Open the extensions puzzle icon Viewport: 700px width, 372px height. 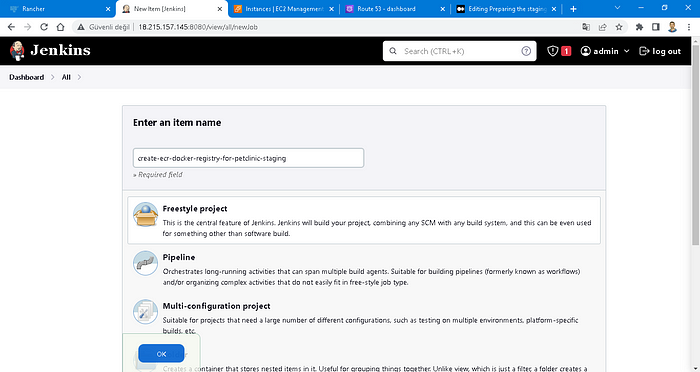pyautogui.click(x=639, y=27)
